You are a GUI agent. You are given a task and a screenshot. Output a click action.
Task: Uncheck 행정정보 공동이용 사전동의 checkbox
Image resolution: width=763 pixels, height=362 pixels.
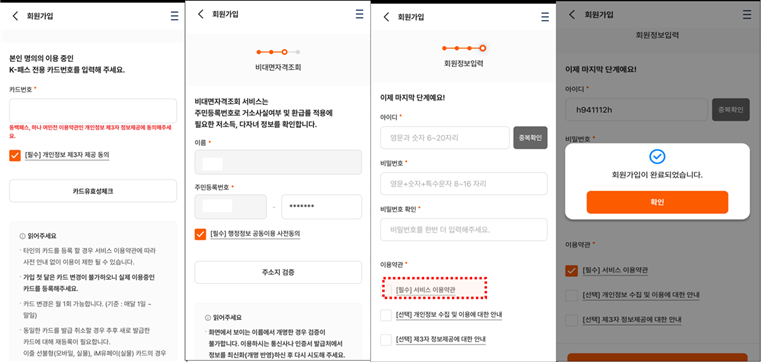point(200,234)
